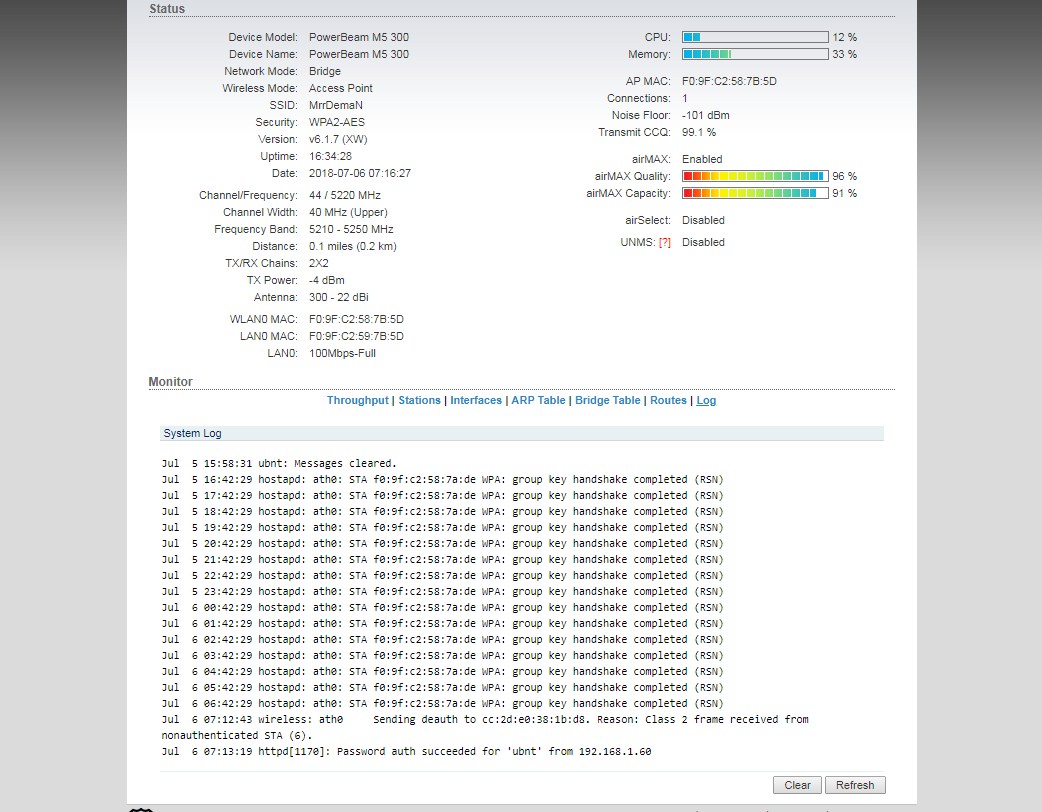
Task: Click the Jul 6 03:42:29 log entry
Action: [442, 655]
